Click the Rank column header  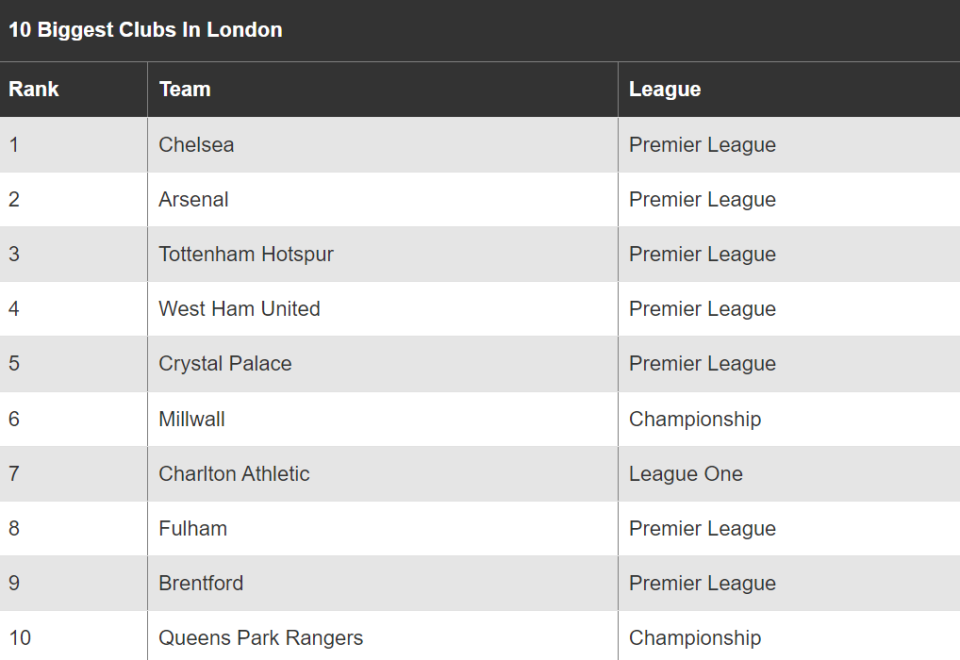pos(34,89)
